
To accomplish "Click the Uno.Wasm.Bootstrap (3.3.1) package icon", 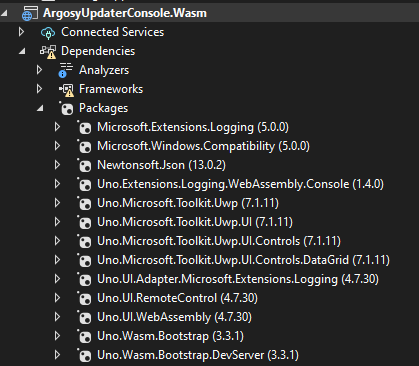I will pos(84,336).
